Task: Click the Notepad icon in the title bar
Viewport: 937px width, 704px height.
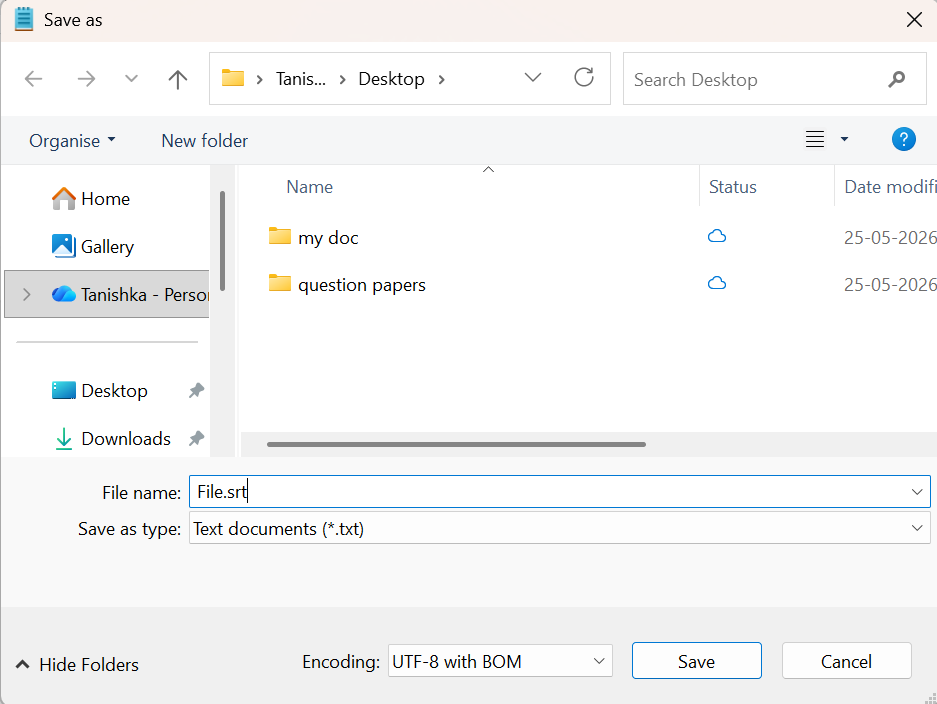Action: click(x=24, y=19)
